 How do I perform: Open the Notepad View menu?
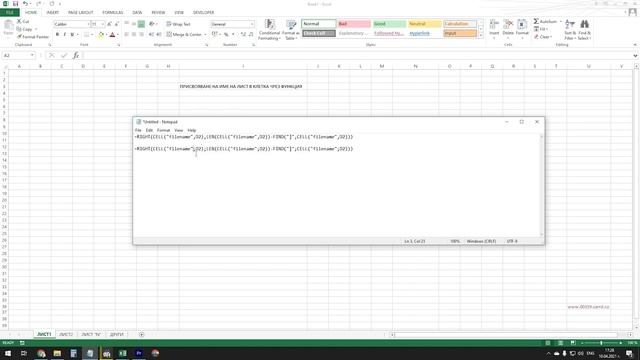[179, 130]
